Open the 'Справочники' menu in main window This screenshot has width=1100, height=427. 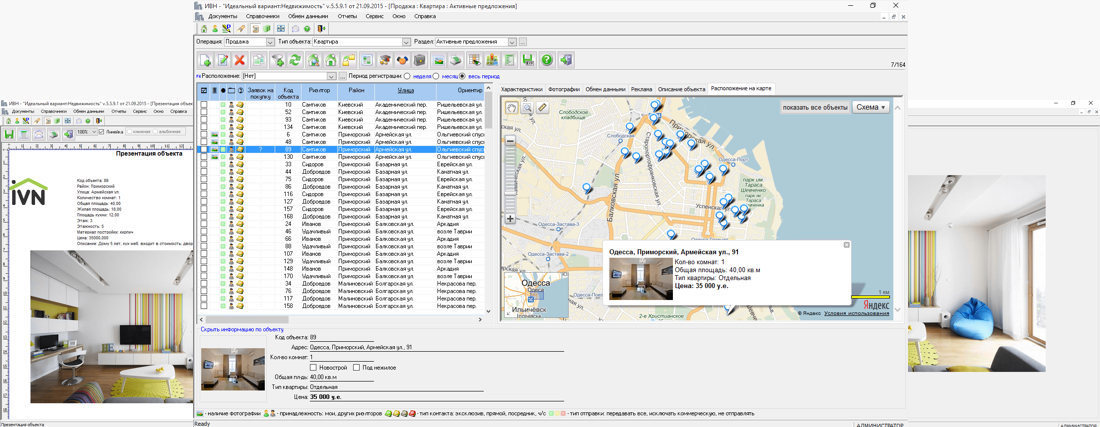pos(263,15)
